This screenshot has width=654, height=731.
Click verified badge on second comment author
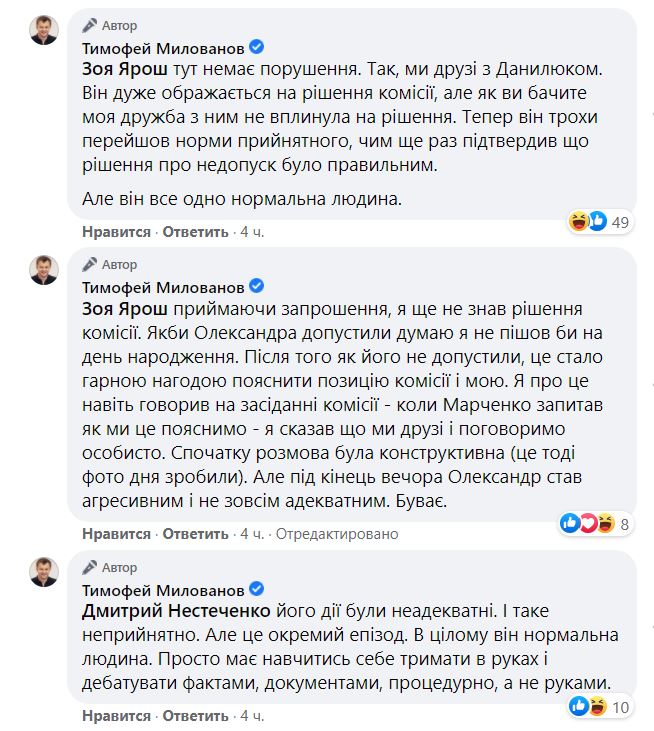(x=257, y=286)
